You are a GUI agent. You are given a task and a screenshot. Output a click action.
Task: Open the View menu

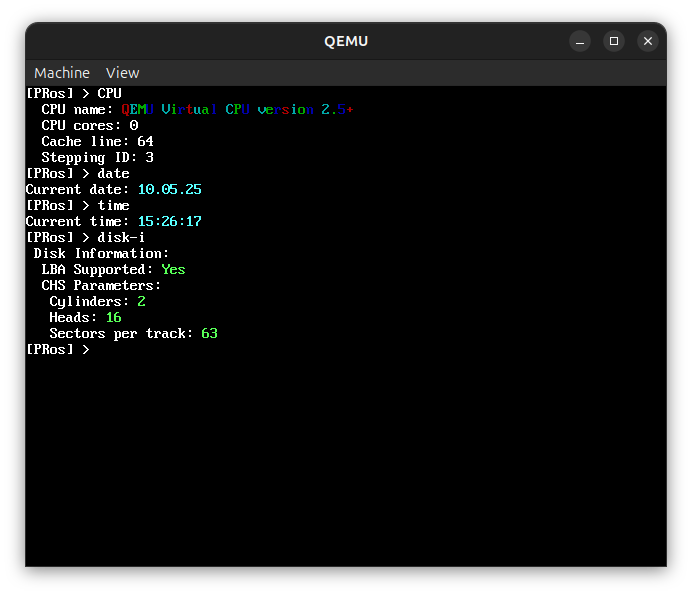coord(122,73)
